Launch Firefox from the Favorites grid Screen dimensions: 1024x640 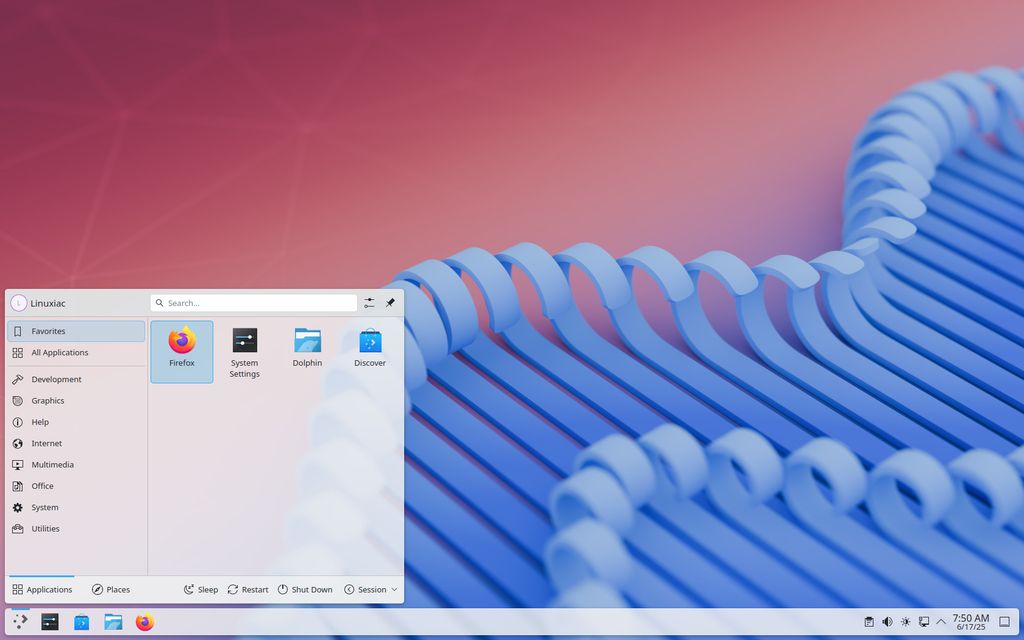coord(182,351)
